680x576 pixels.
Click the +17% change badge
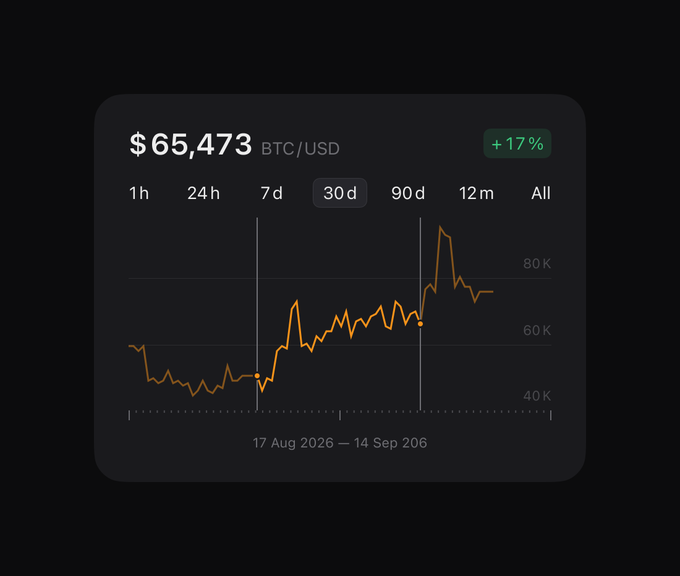[x=517, y=144]
